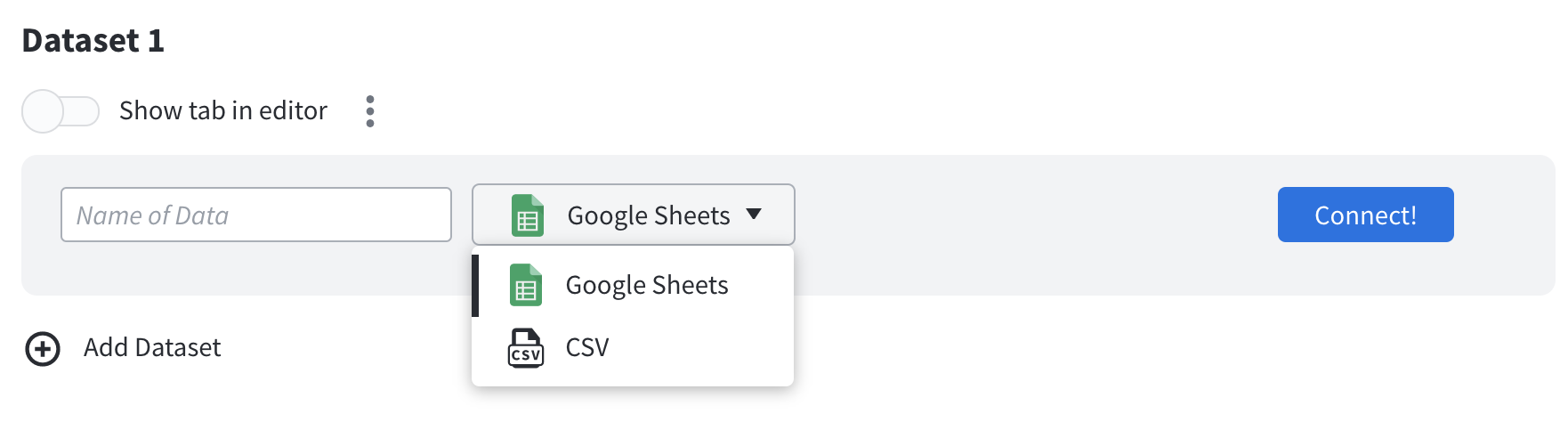1568x422 pixels.
Task: Click the CSV file icon
Action: coord(526,347)
